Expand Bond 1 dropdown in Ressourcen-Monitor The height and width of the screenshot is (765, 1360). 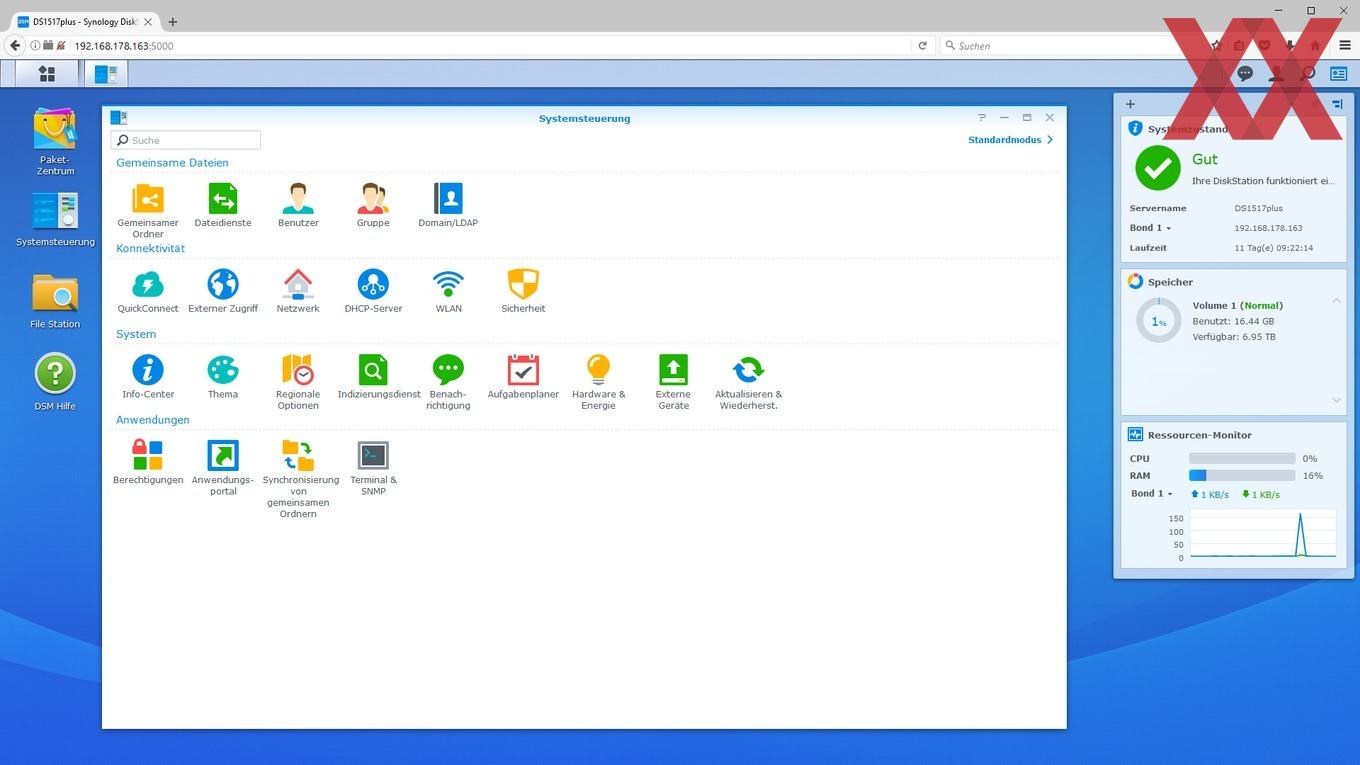click(1151, 494)
